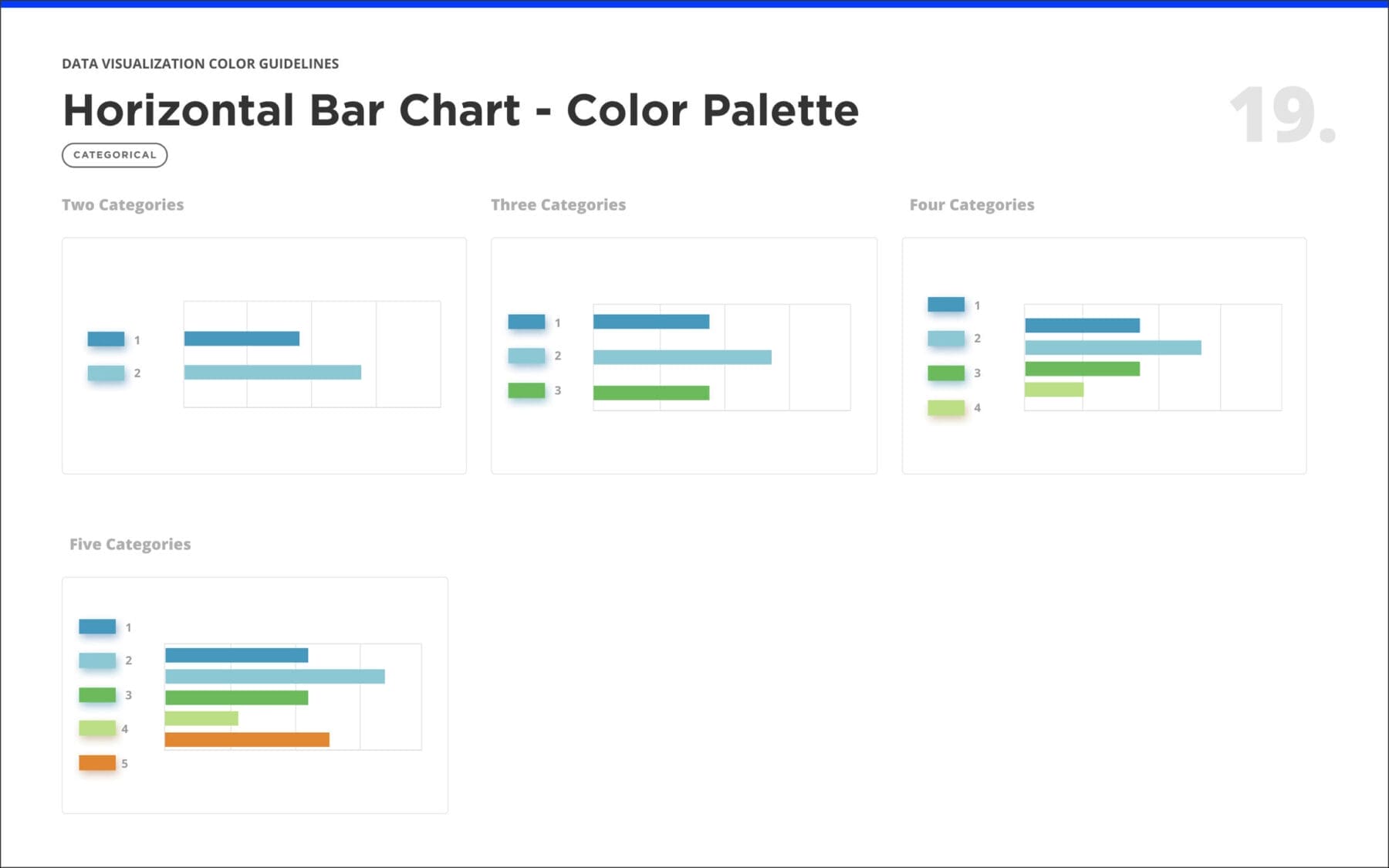
Task: Click the green bar in Three Categories chart
Action: 651,393
